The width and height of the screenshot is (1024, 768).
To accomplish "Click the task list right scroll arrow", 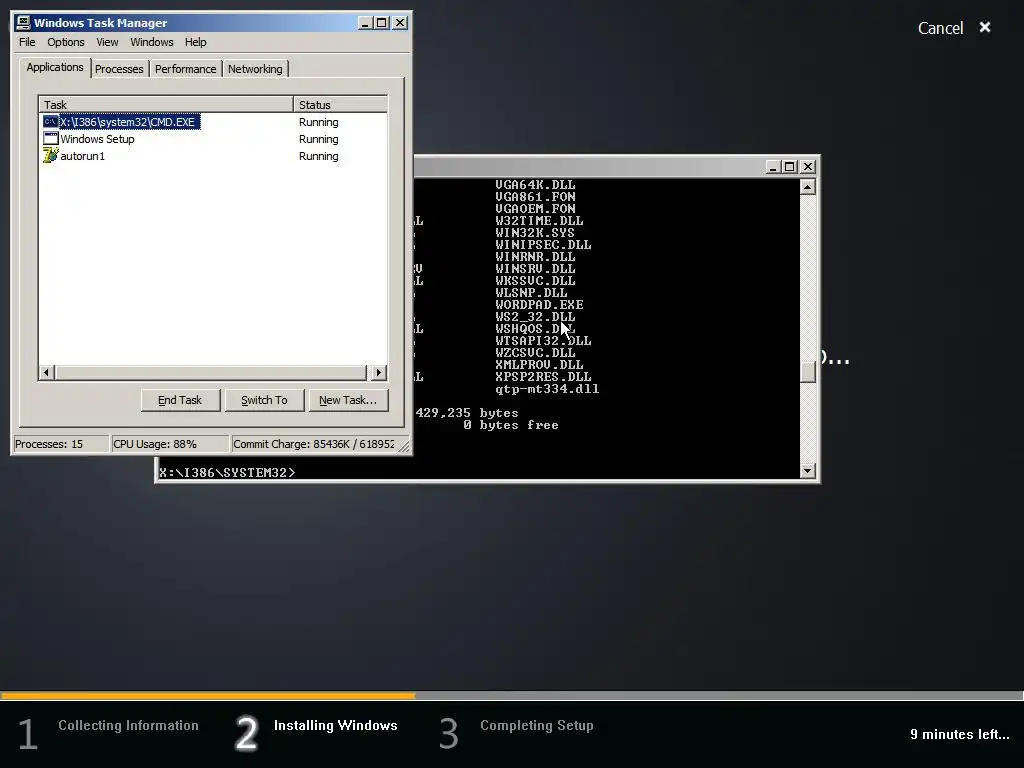I will point(379,373).
